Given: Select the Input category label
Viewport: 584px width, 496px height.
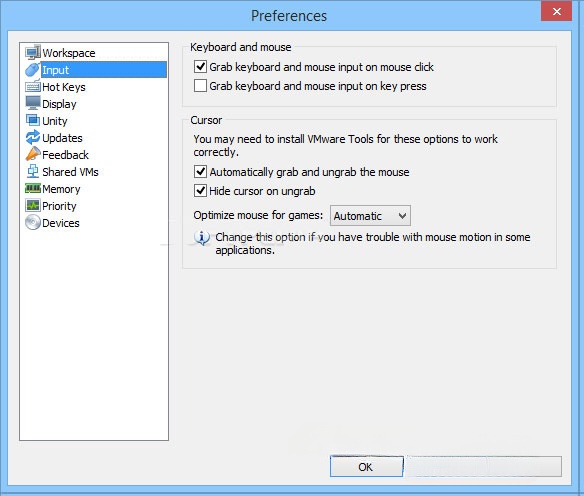Looking at the screenshot, I should click(x=55, y=70).
